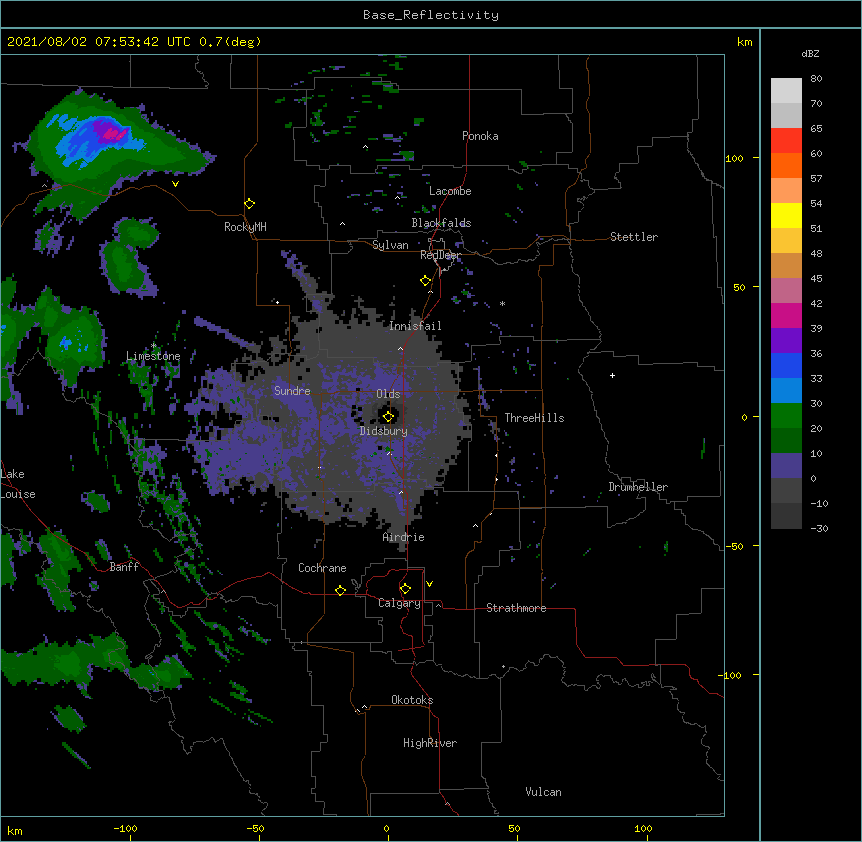862x842 pixels.
Task: Click the 0 tick on the bottom horizontal axis
Action: tap(387, 828)
